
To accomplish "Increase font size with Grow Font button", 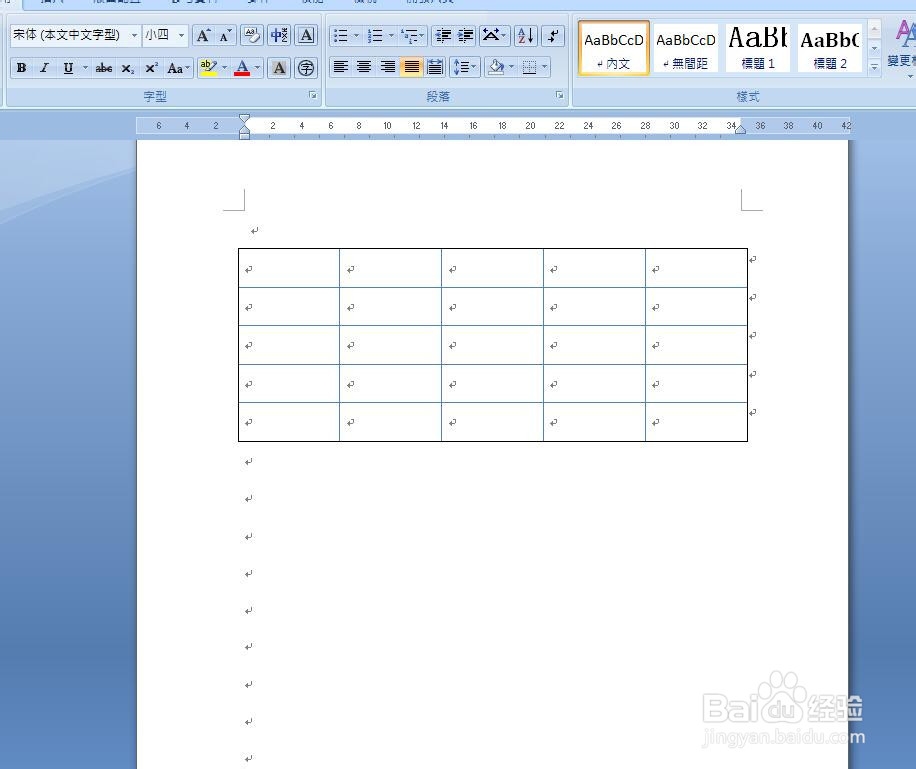I will click(203, 36).
